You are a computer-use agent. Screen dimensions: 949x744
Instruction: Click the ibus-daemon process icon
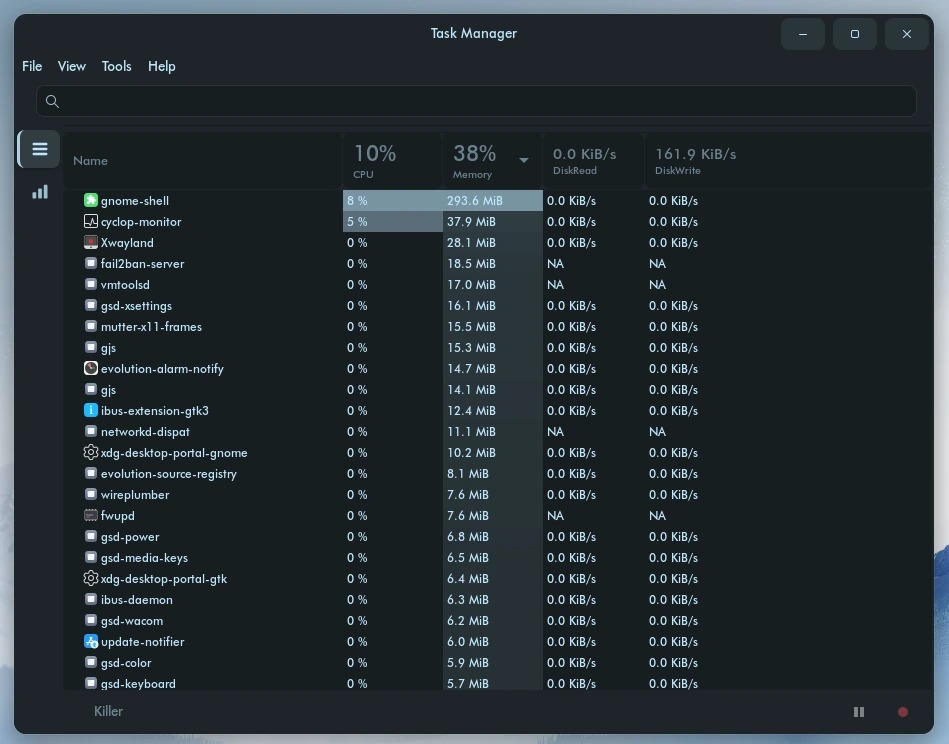click(91, 599)
